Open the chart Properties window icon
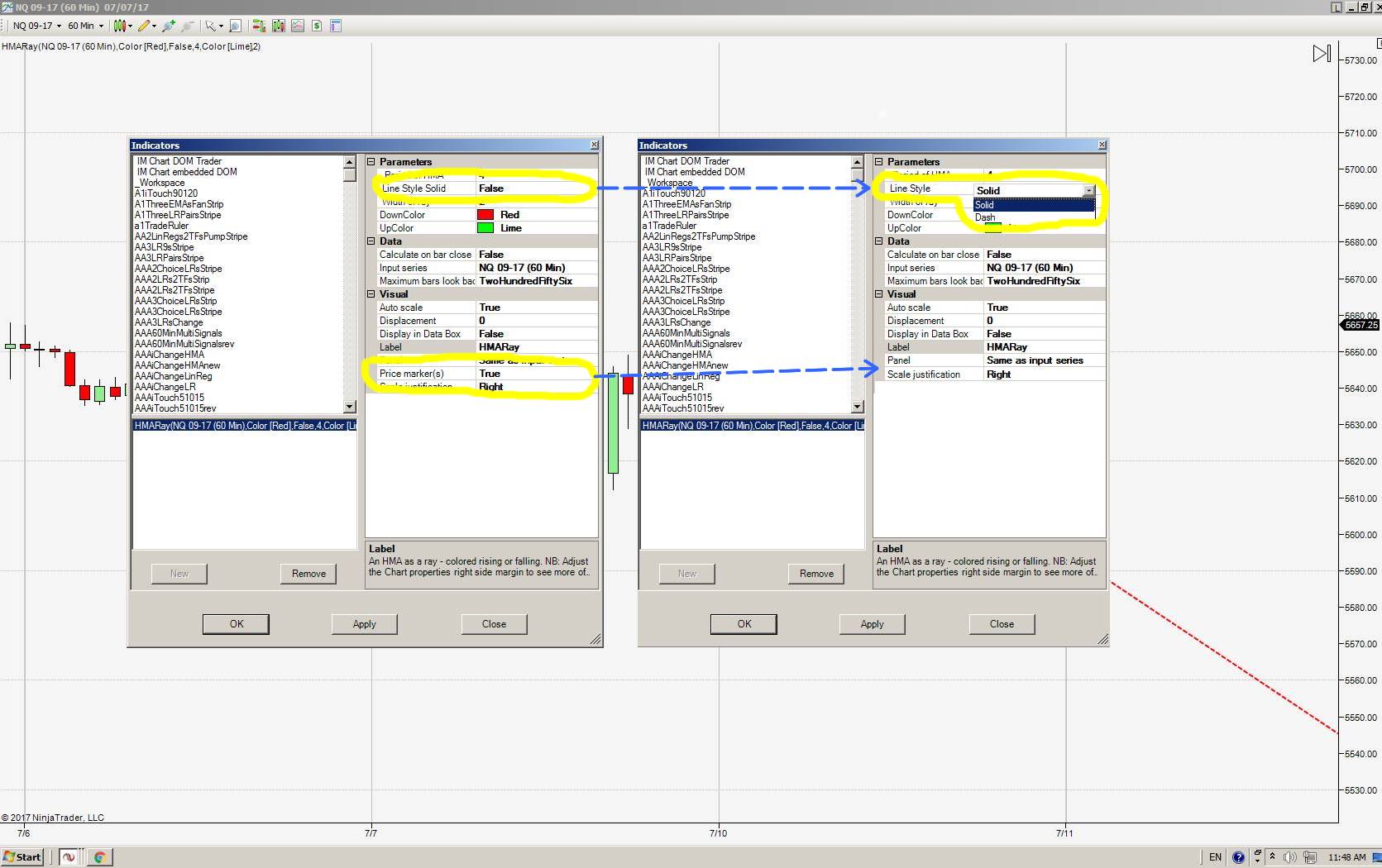 pyautogui.click(x=336, y=26)
